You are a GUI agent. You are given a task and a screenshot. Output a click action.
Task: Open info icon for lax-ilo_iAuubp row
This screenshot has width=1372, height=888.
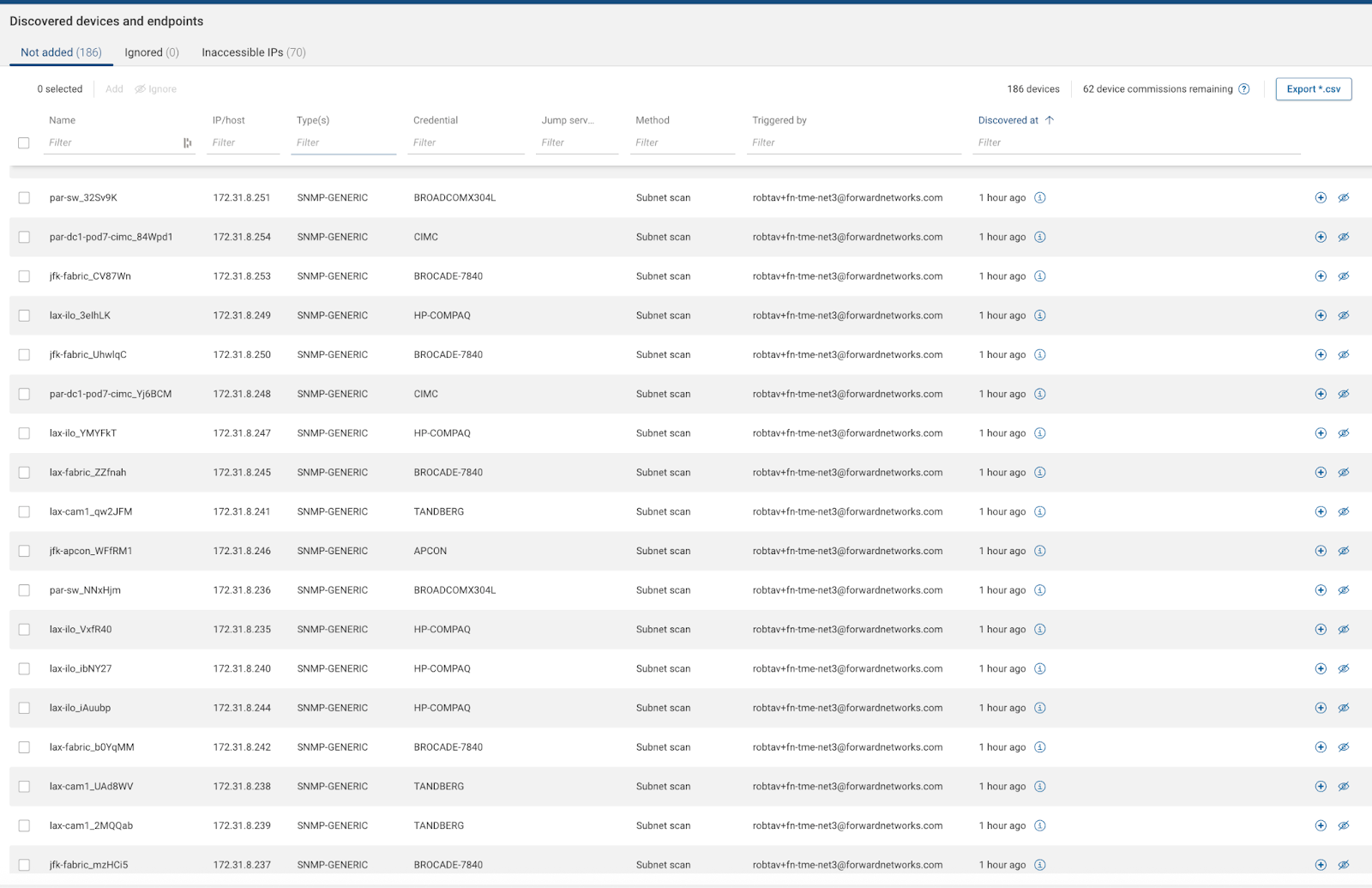(x=1040, y=708)
